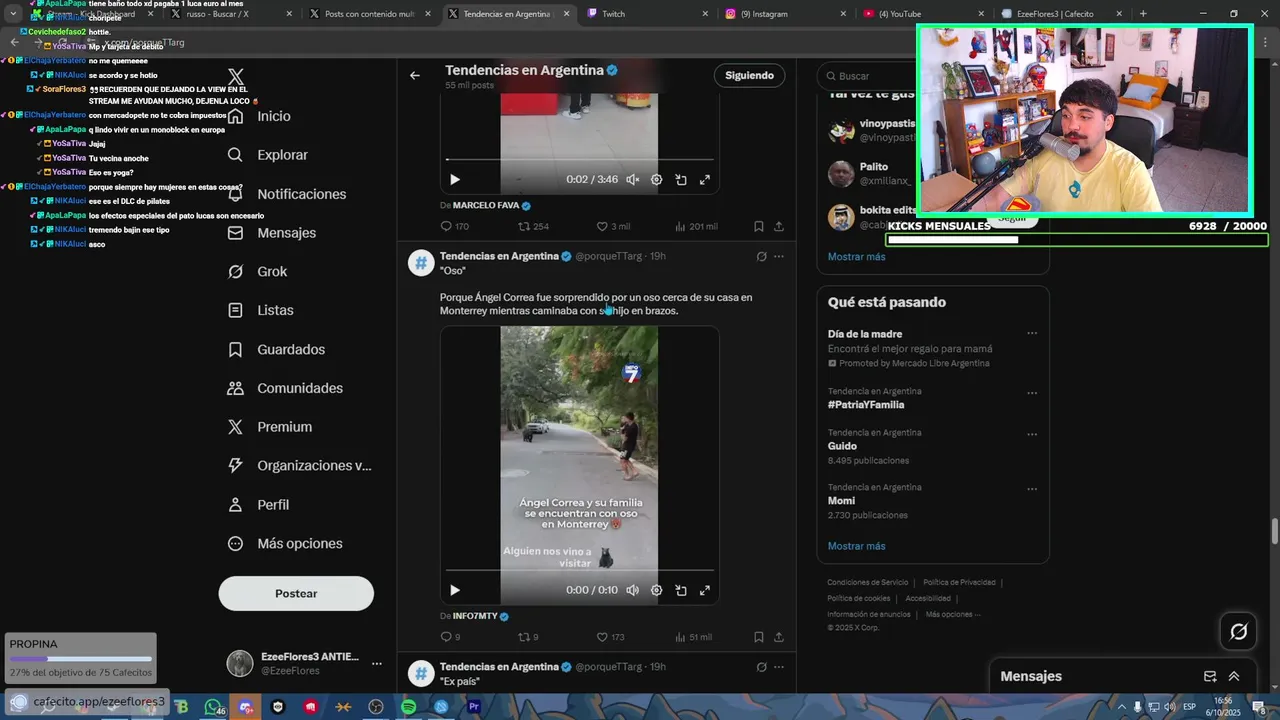Fullscreen the bear video

[x=705, y=590]
